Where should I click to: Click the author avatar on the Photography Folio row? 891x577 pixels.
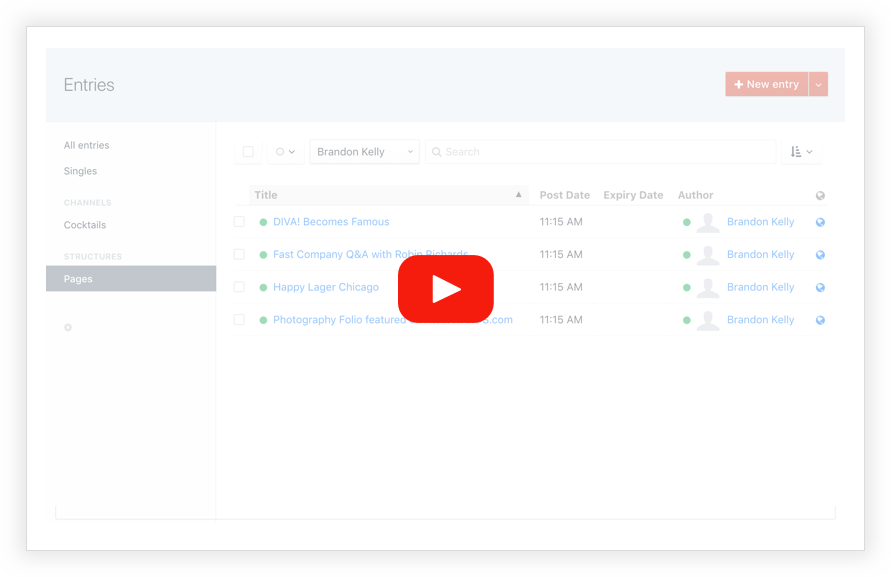click(x=708, y=320)
